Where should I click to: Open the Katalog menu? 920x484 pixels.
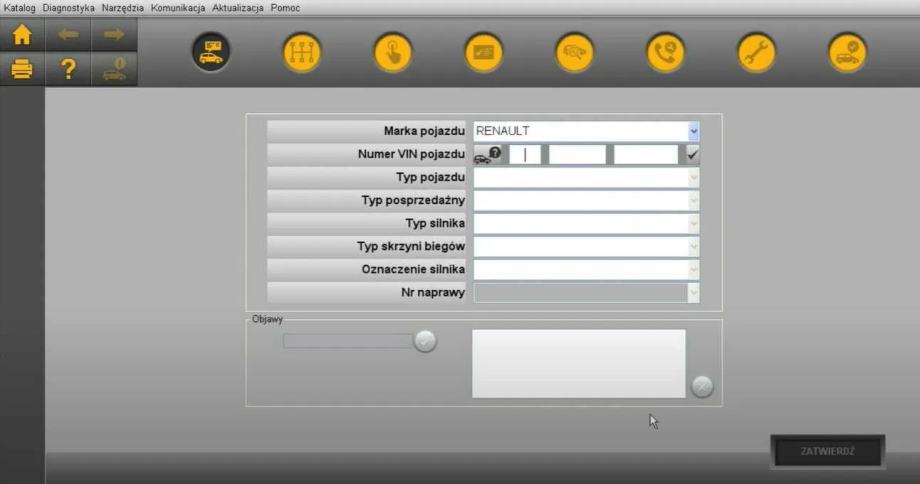point(19,8)
